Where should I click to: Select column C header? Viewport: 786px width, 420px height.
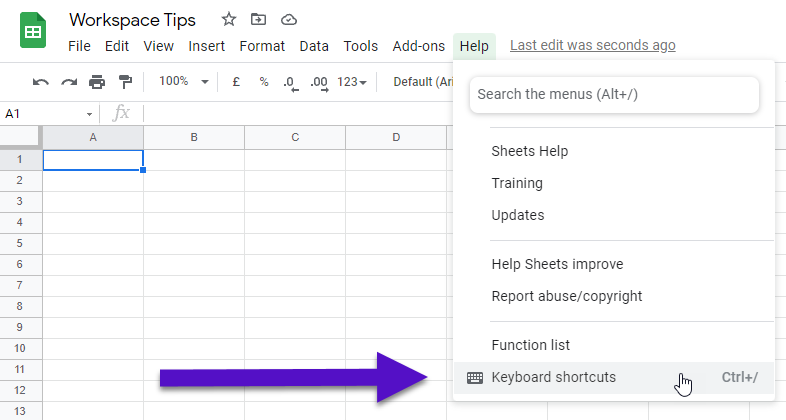pyautogui.click(x=295, y=137)
